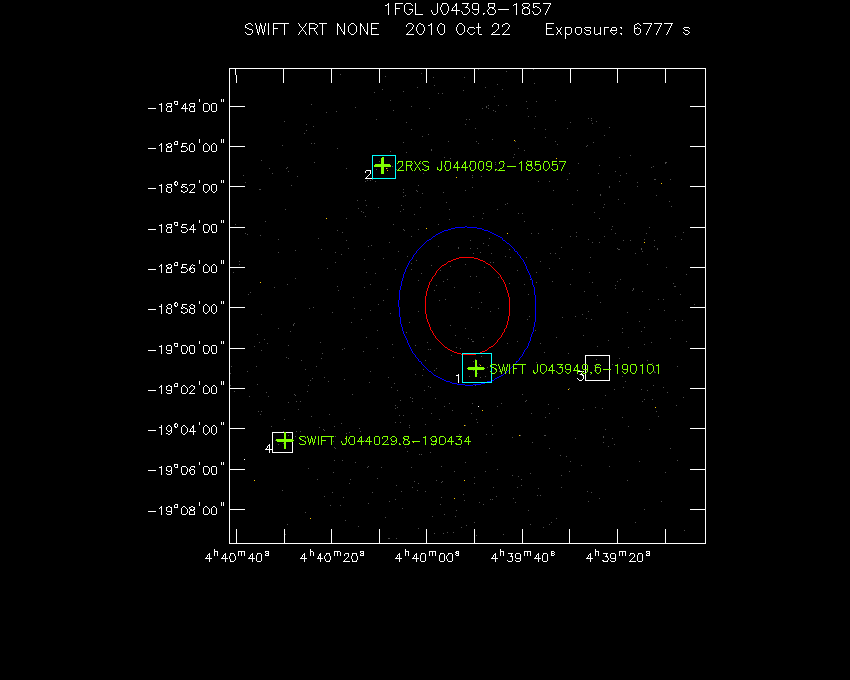Click the declination label -18°52'00"
Viewport: 850px width, 680px height.
(x=186, y=188)
